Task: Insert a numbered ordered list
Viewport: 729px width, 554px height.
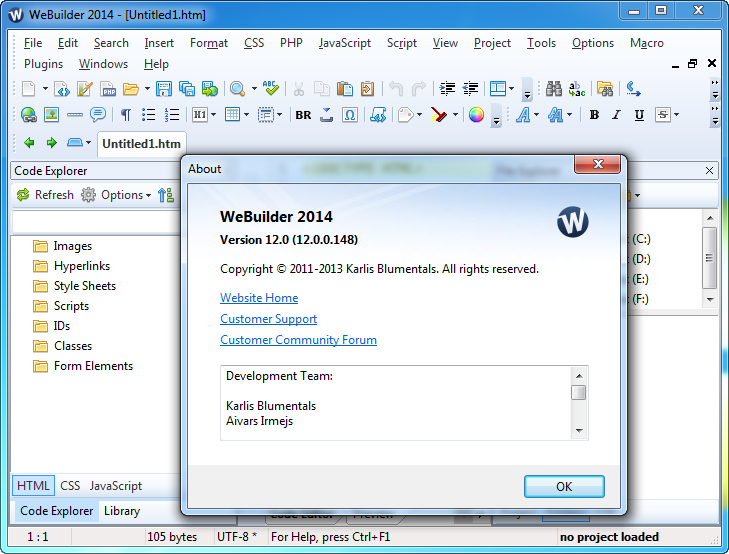Action: point(172,114)
